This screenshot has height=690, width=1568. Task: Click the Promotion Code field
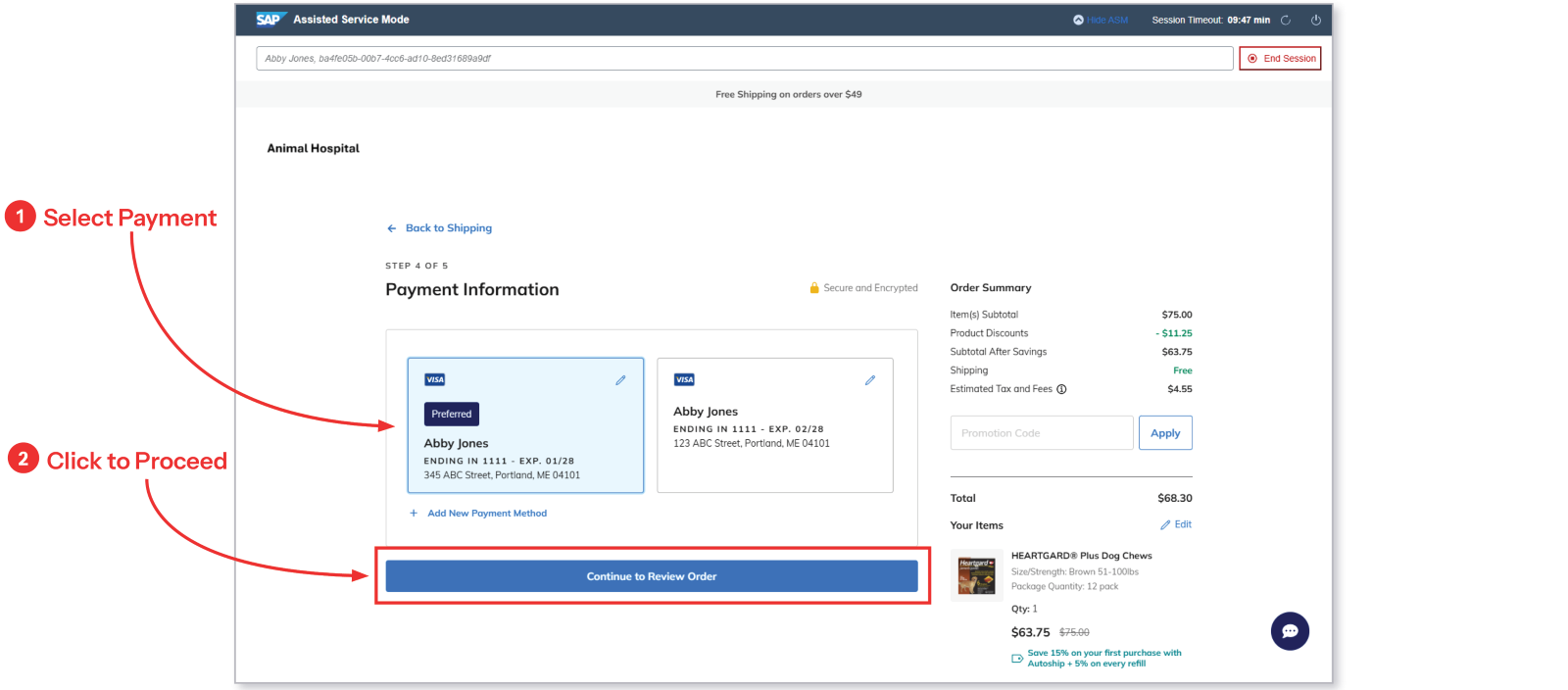1042,433
